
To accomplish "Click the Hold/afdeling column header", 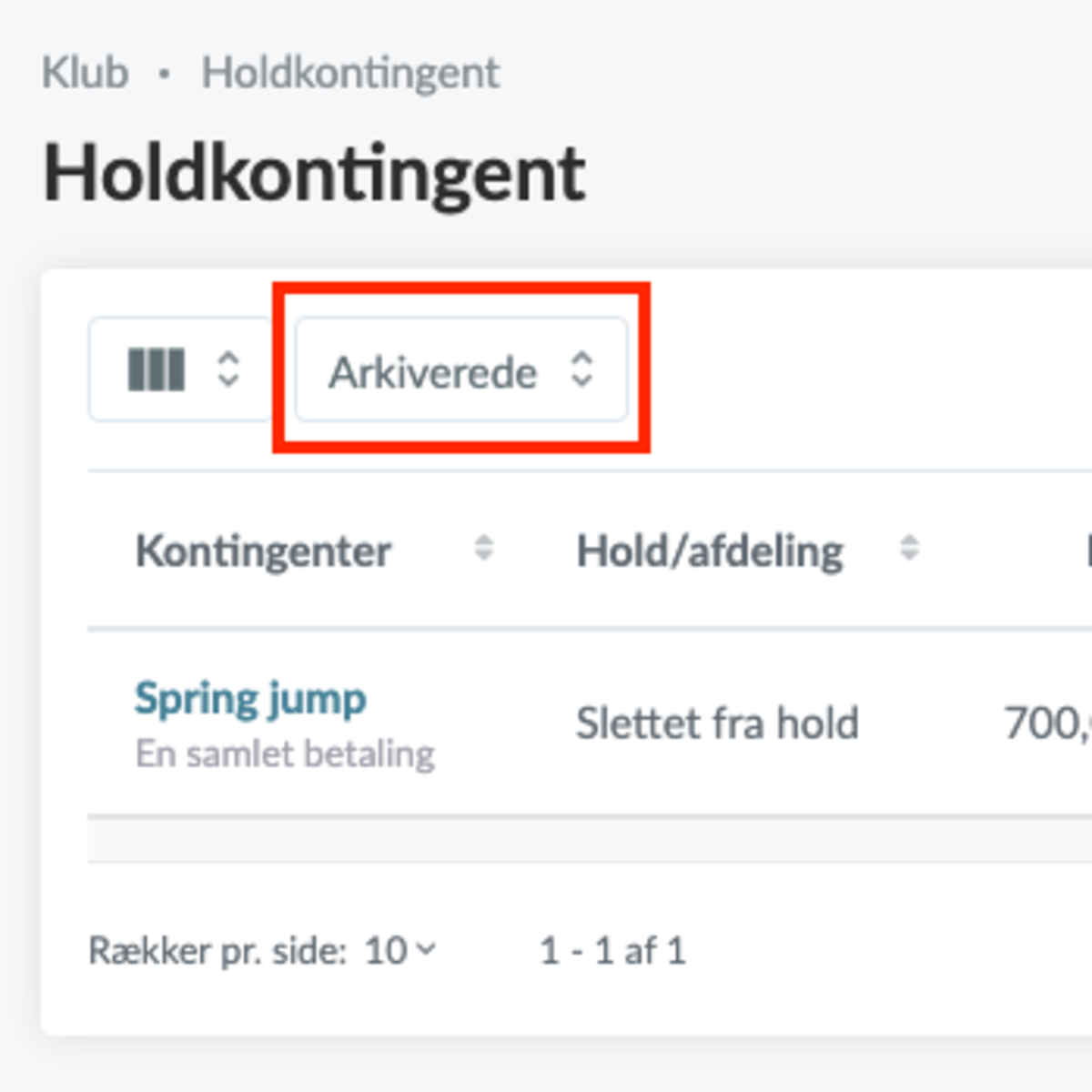I will click(710, 551).
